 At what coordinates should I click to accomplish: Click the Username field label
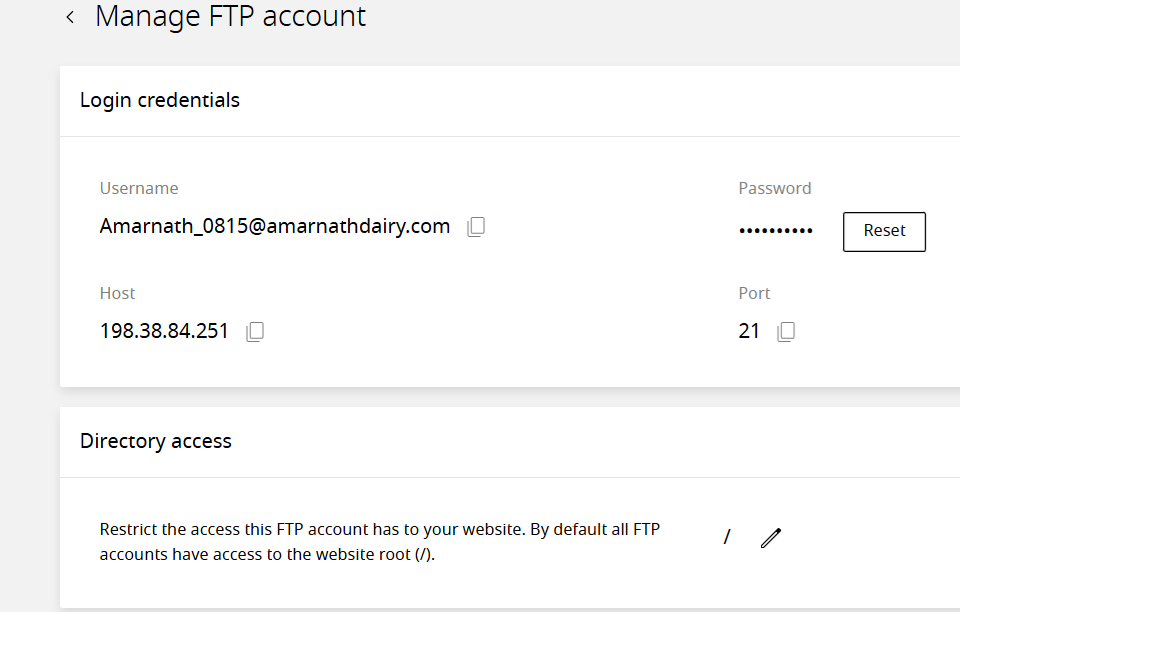[139, 188]
